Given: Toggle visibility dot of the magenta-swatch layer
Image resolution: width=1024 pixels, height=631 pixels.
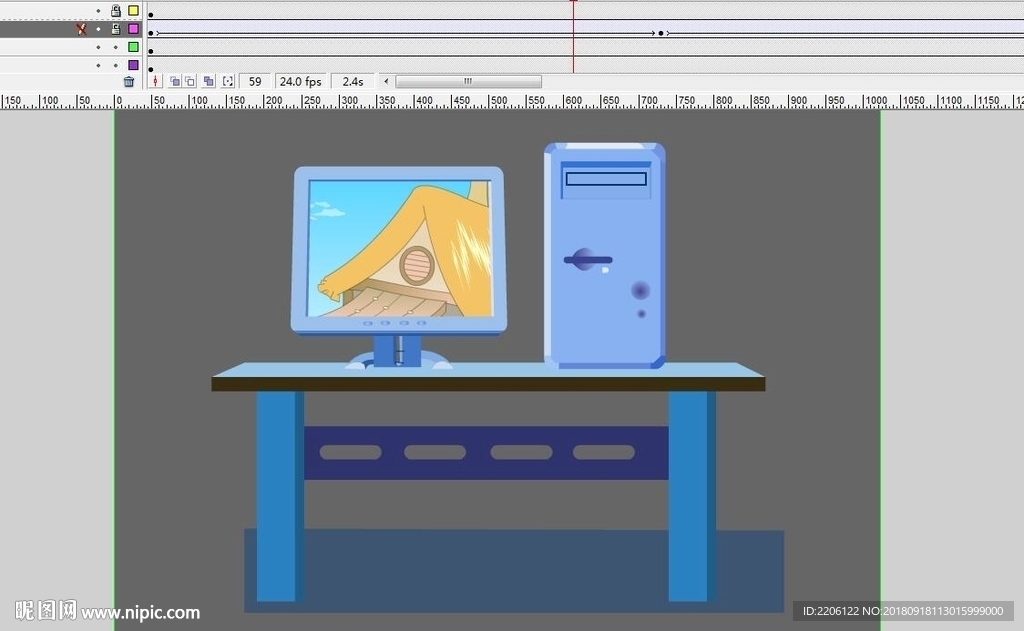Looking at the screenshot, I should coord(98,29).
